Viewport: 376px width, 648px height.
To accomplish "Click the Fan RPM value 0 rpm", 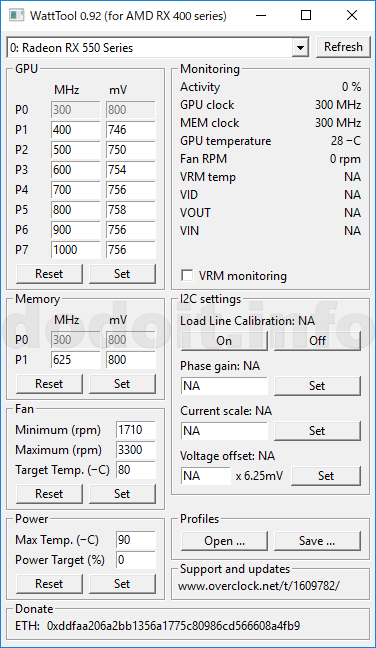I will [x=345, y=159].
